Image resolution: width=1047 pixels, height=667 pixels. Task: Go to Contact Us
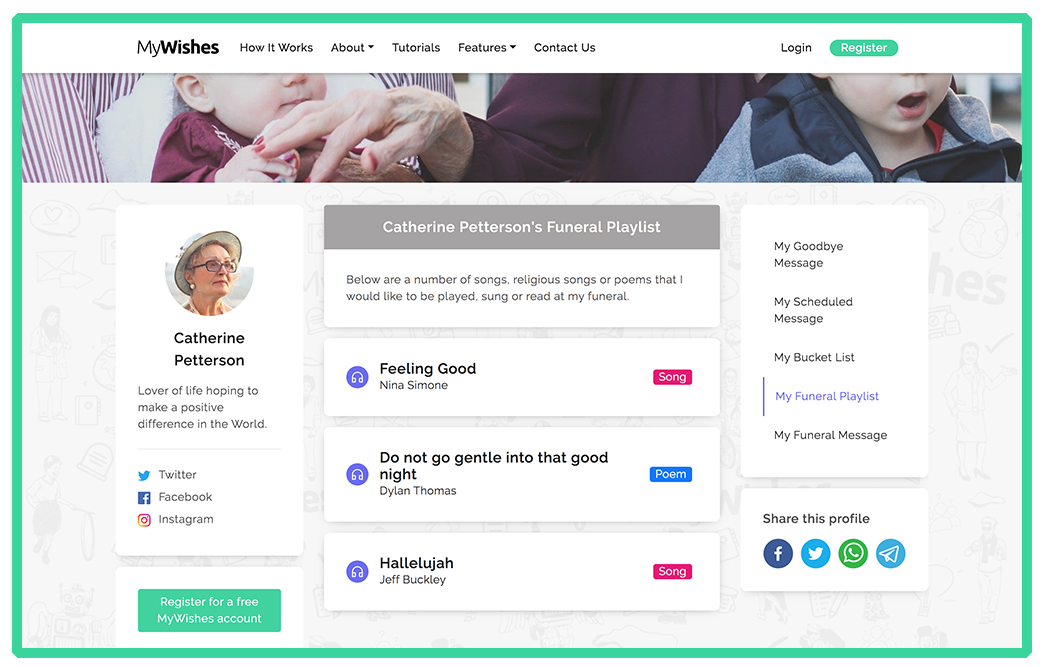click(564, 47)
